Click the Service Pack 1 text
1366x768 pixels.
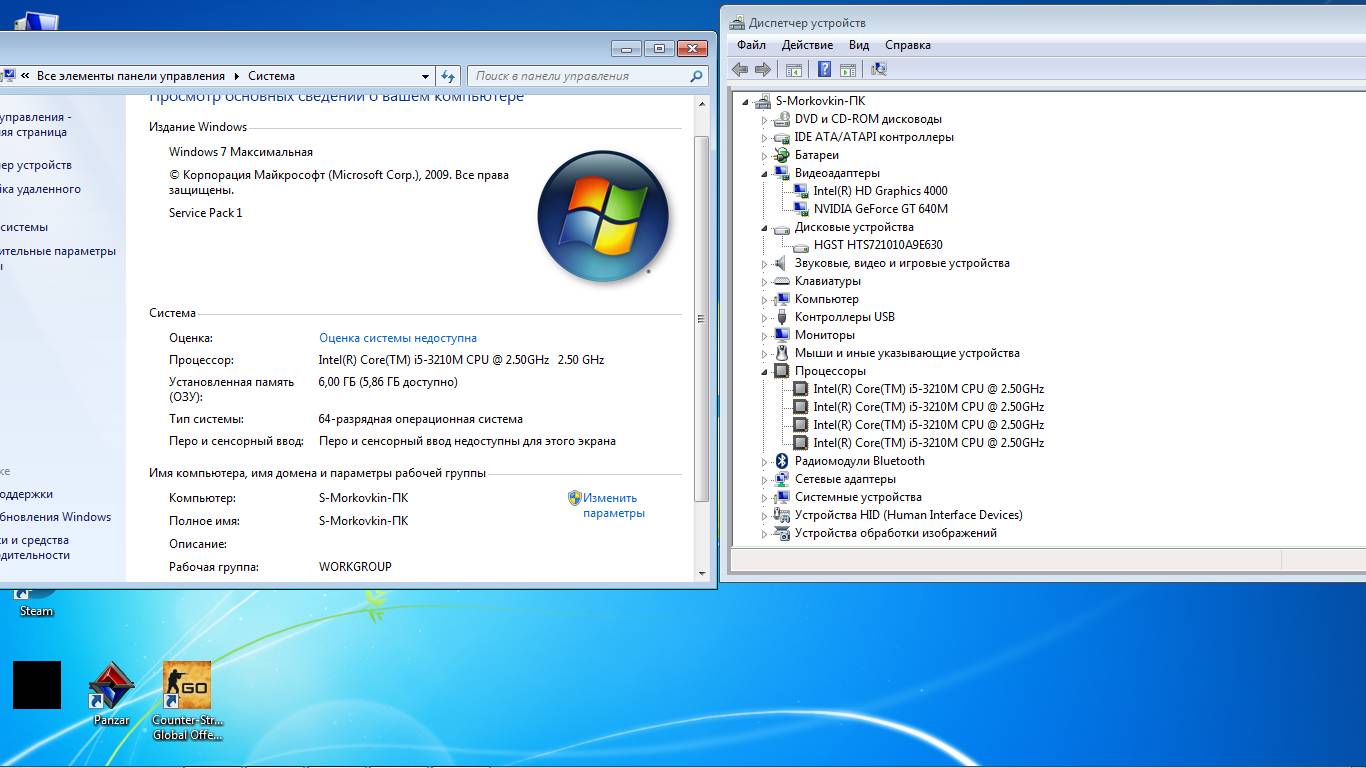[x=206, y=213]
